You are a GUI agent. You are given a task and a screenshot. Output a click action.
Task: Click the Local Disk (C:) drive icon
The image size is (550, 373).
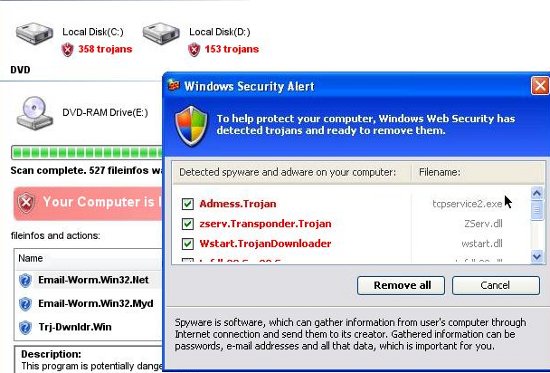tap(34, 34)
